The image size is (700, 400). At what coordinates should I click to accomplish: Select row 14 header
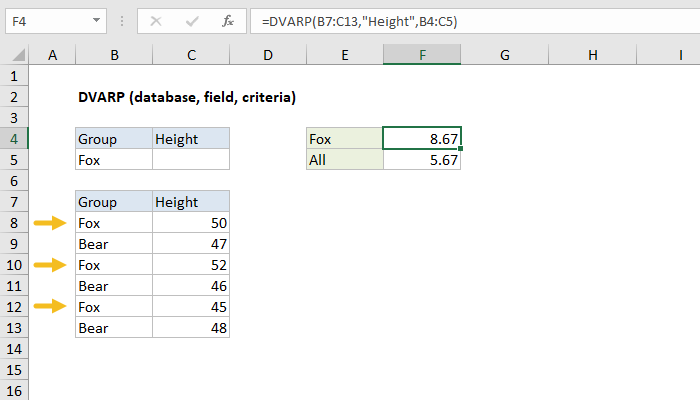[14, 349]
